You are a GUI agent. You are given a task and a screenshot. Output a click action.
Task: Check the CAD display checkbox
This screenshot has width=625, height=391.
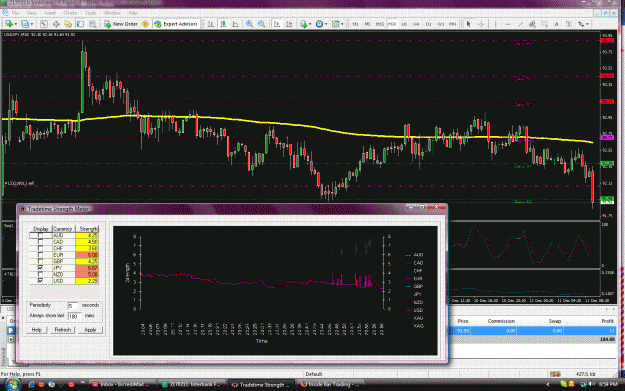click(40, 242)
